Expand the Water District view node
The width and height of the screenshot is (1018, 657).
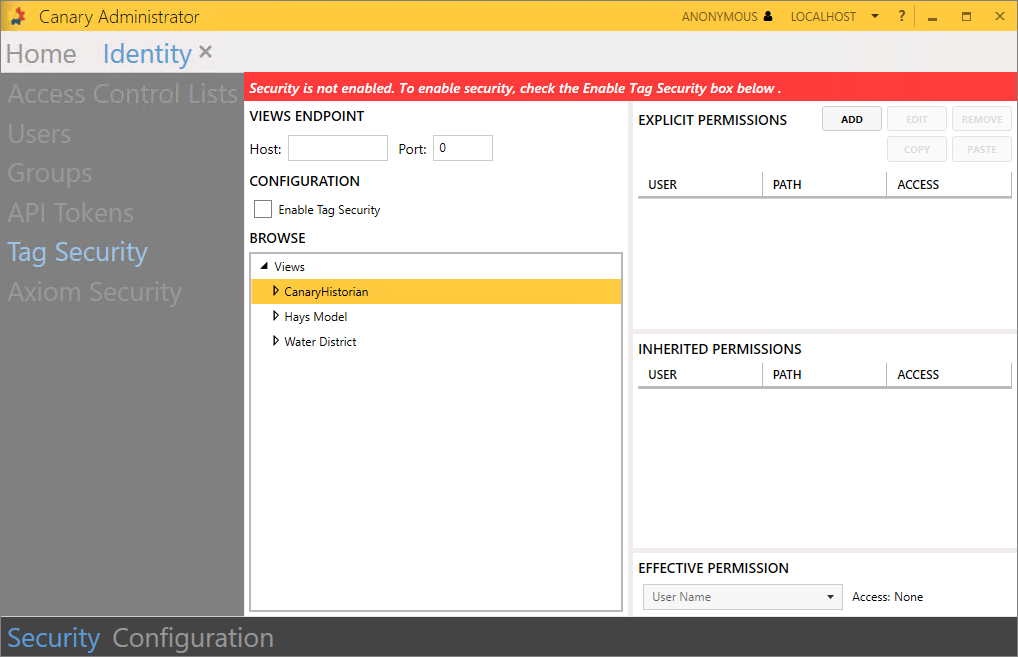pyautogui.click(x=276, y=341)
